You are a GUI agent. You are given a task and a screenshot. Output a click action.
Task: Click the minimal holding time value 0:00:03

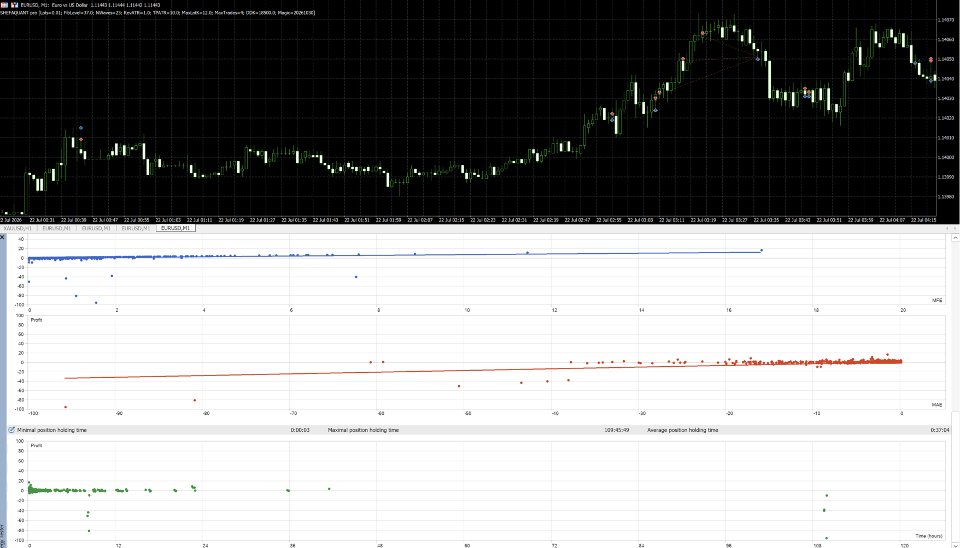[300, 430]
